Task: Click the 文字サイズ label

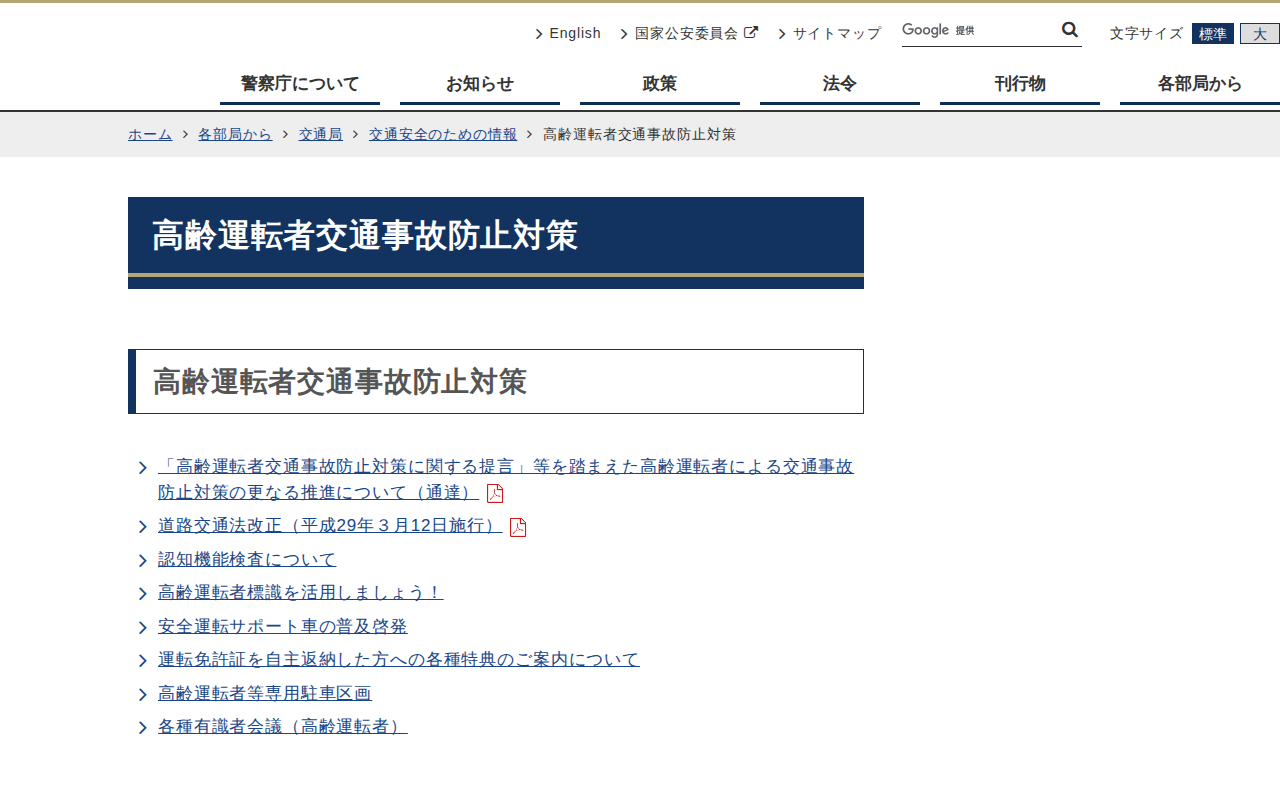Action: [x=1146, y=34]
